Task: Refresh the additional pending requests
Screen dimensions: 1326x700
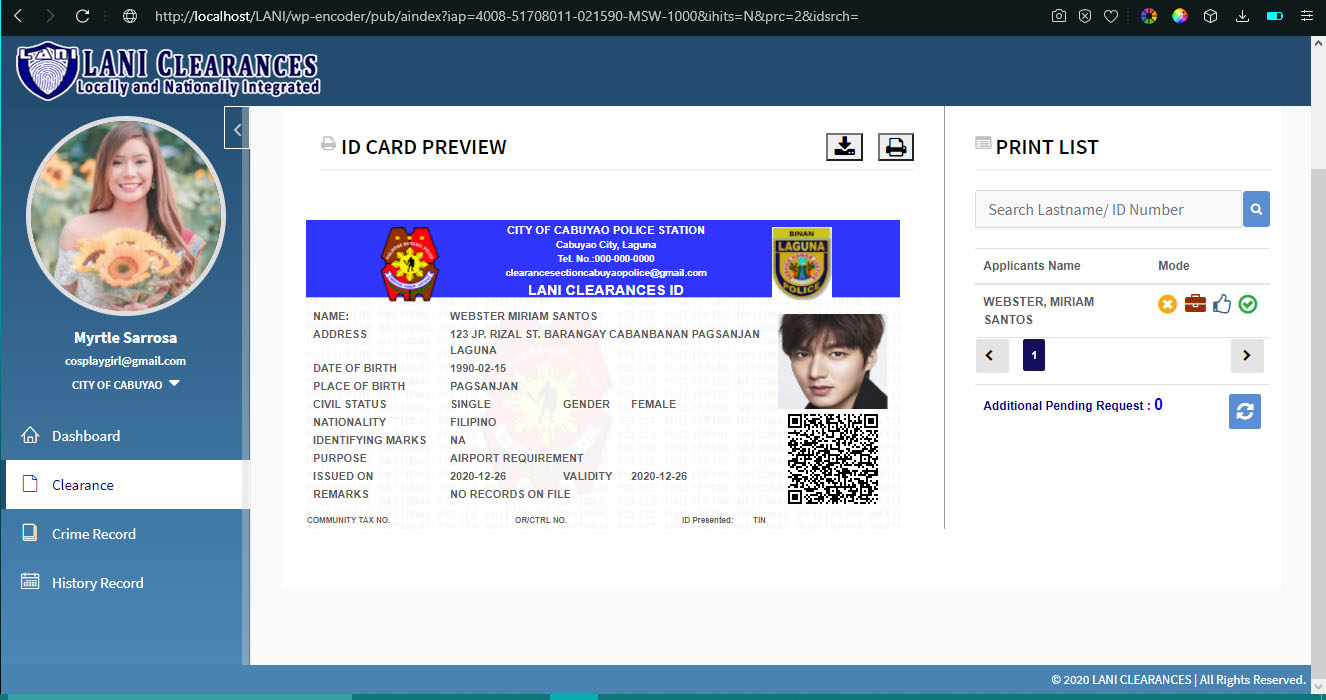Action: coord(1244,412)
